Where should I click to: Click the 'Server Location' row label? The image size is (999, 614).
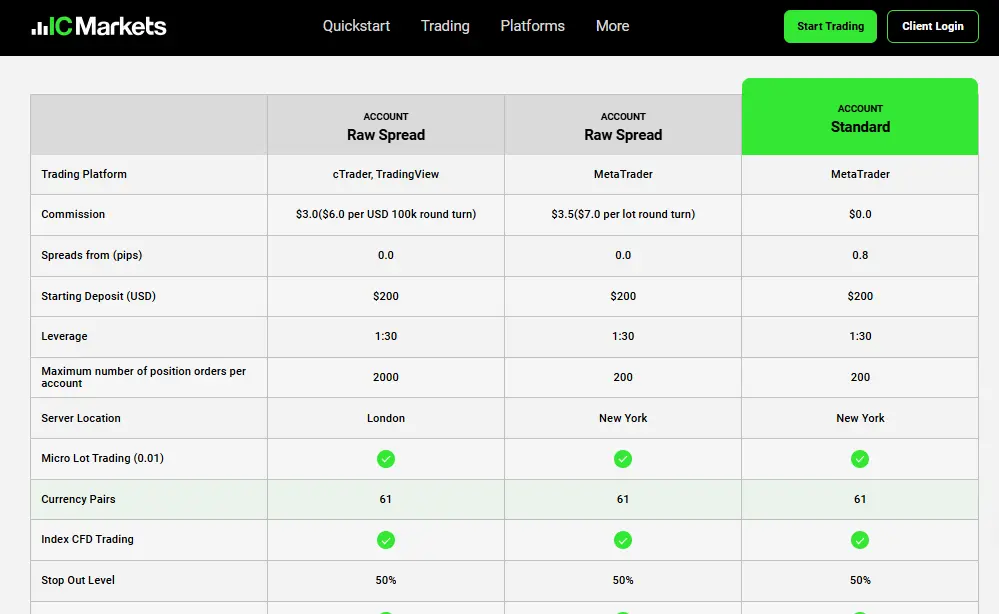[81, 418]
